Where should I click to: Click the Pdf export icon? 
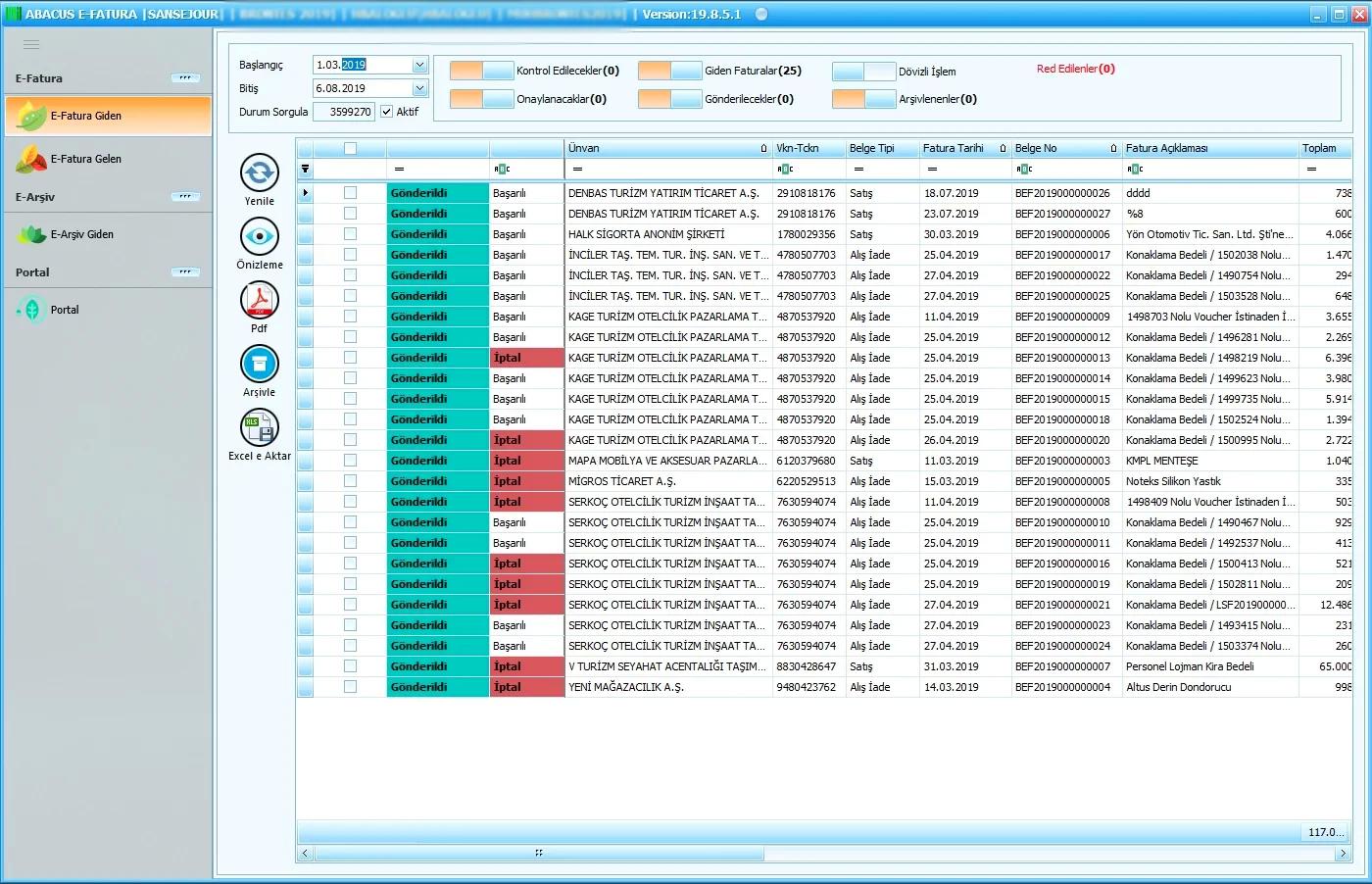(260, 300)
